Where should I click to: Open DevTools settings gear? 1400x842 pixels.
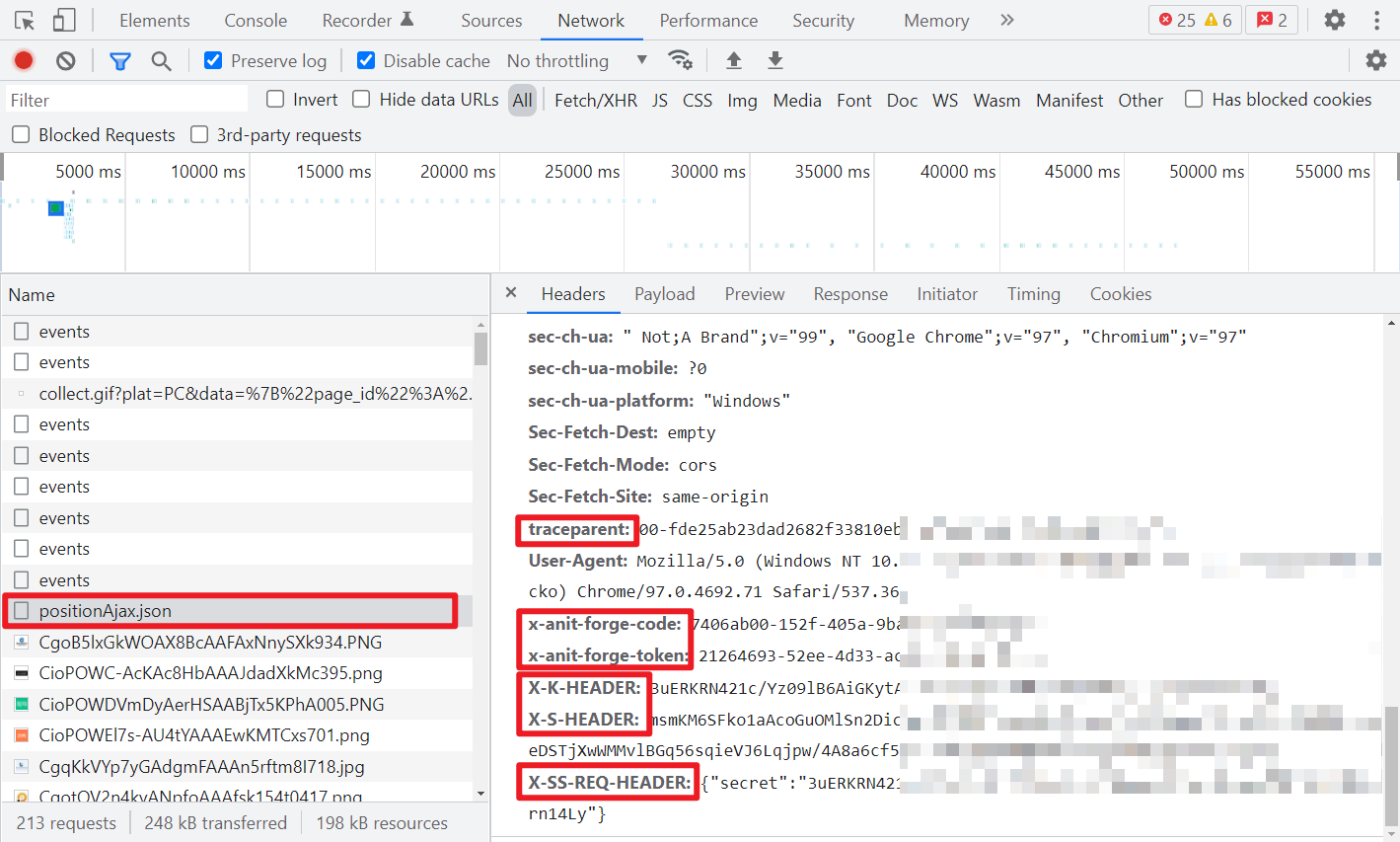pos(1335,20)
